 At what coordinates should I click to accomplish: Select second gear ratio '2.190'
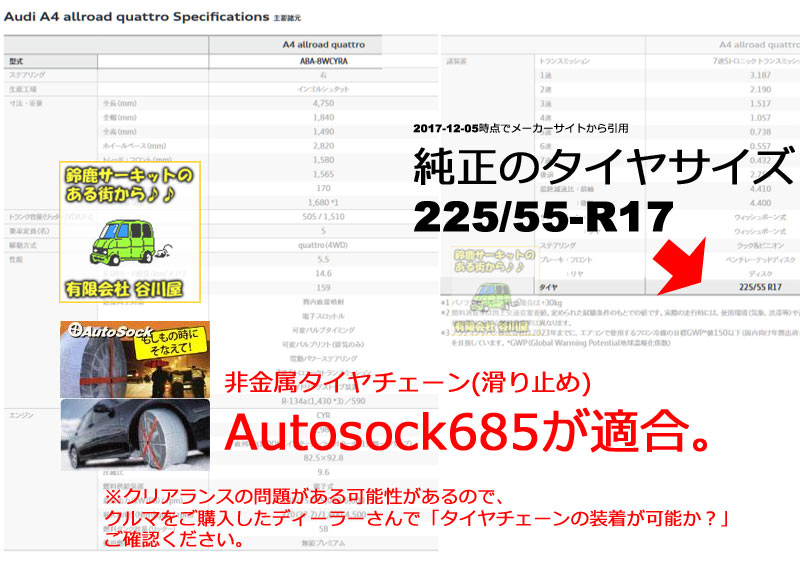tap(760, 89)
